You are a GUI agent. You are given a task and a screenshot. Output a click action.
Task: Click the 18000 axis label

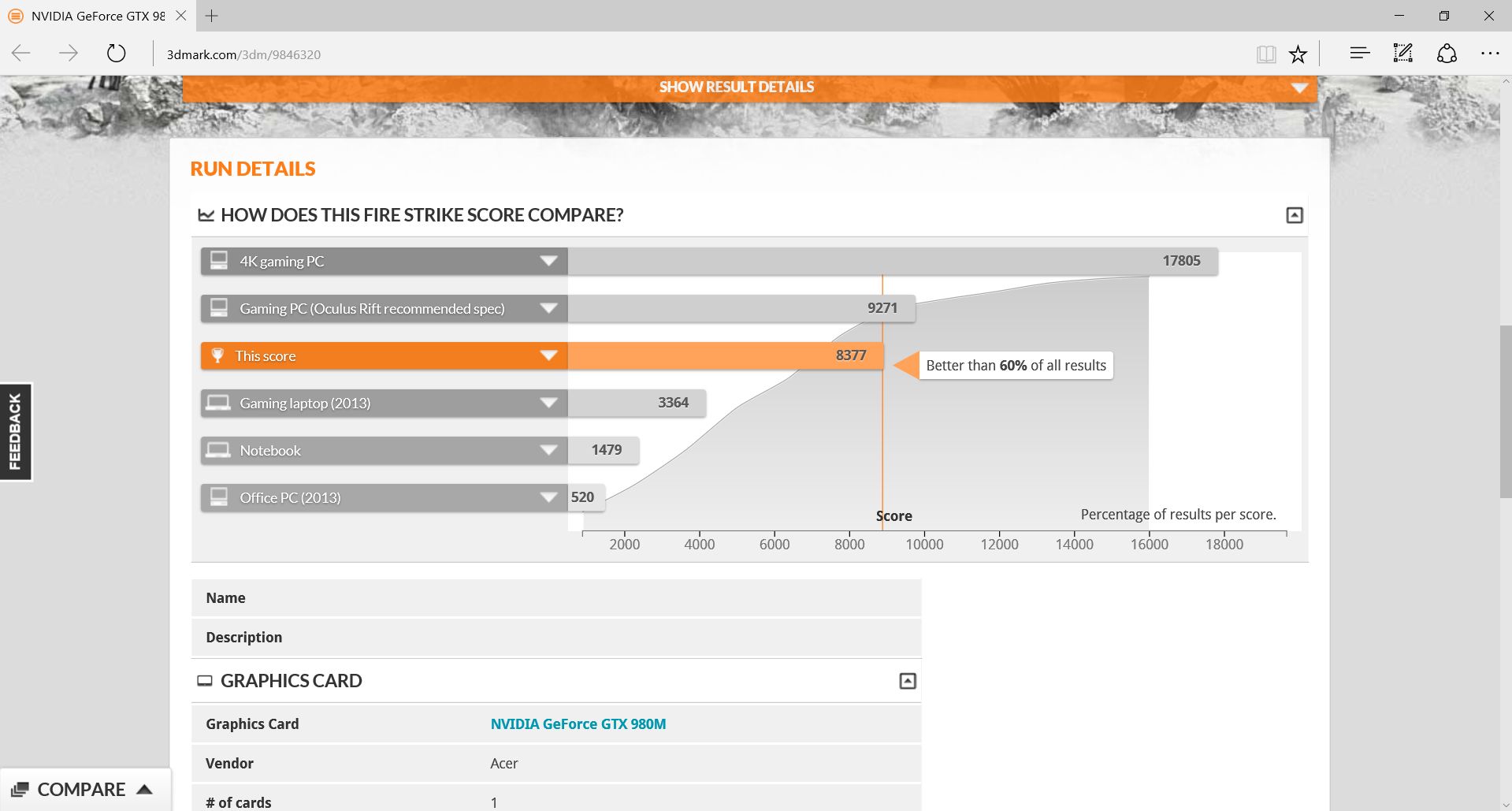1224,544
